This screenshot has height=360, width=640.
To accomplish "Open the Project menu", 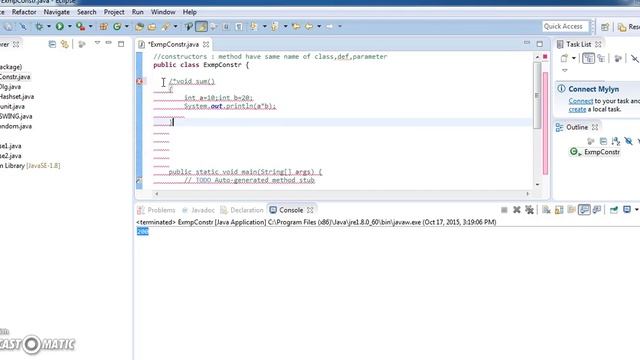I will (x=114, y=12).
